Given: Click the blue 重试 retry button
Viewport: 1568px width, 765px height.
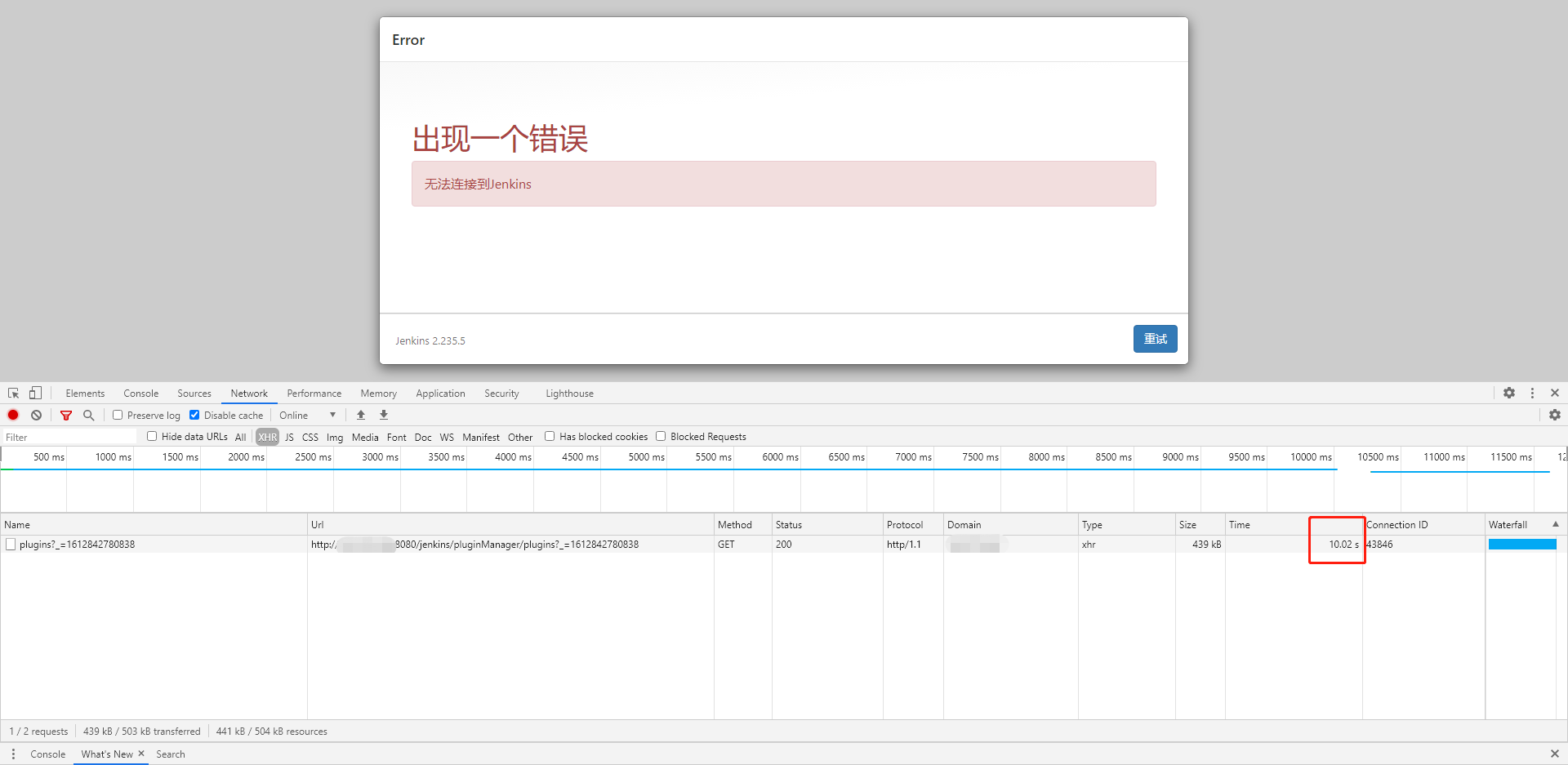Looking at the screenshot, I should click(x=1155, y=339).
